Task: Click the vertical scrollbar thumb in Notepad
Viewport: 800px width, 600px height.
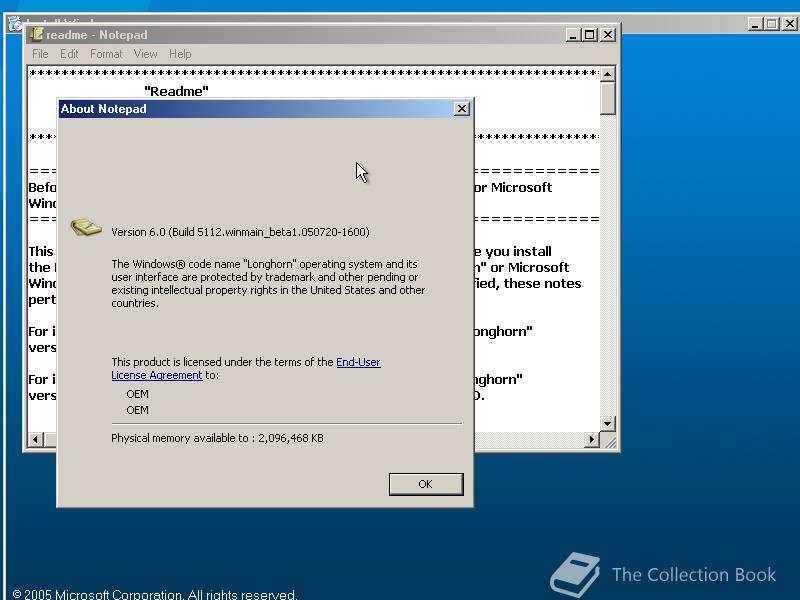Action: click(x=607, y=98)
